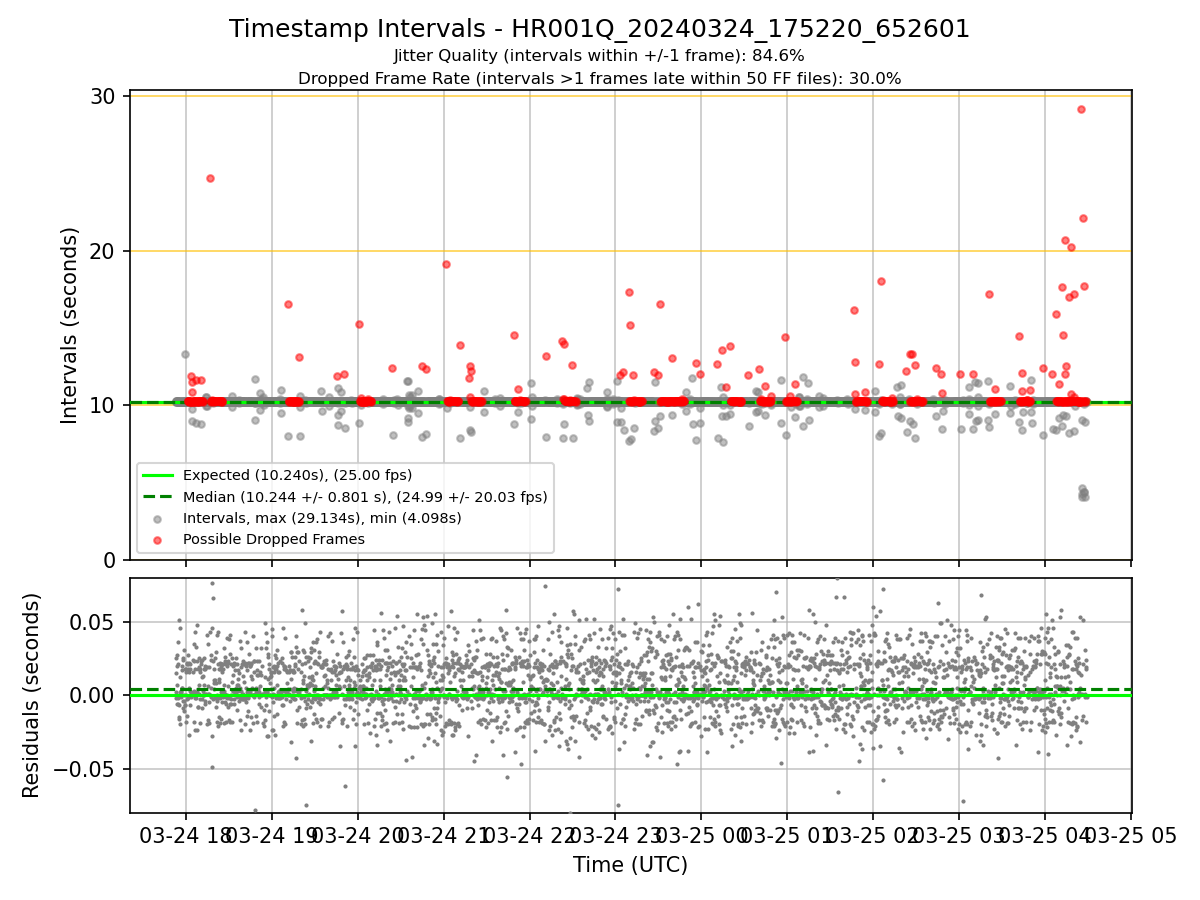The height and width of the screenshot is (900, 1200).
Task: Click the x-axis tick label "03-25 05"
Action: click(1132, 834)
